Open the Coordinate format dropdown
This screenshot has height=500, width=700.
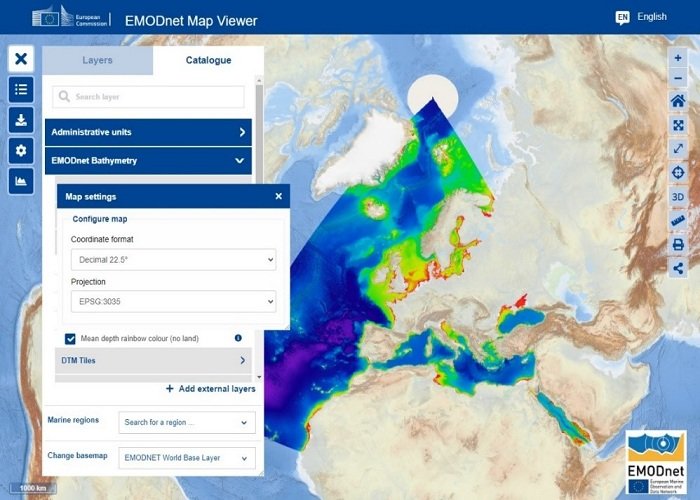point(173,259)
